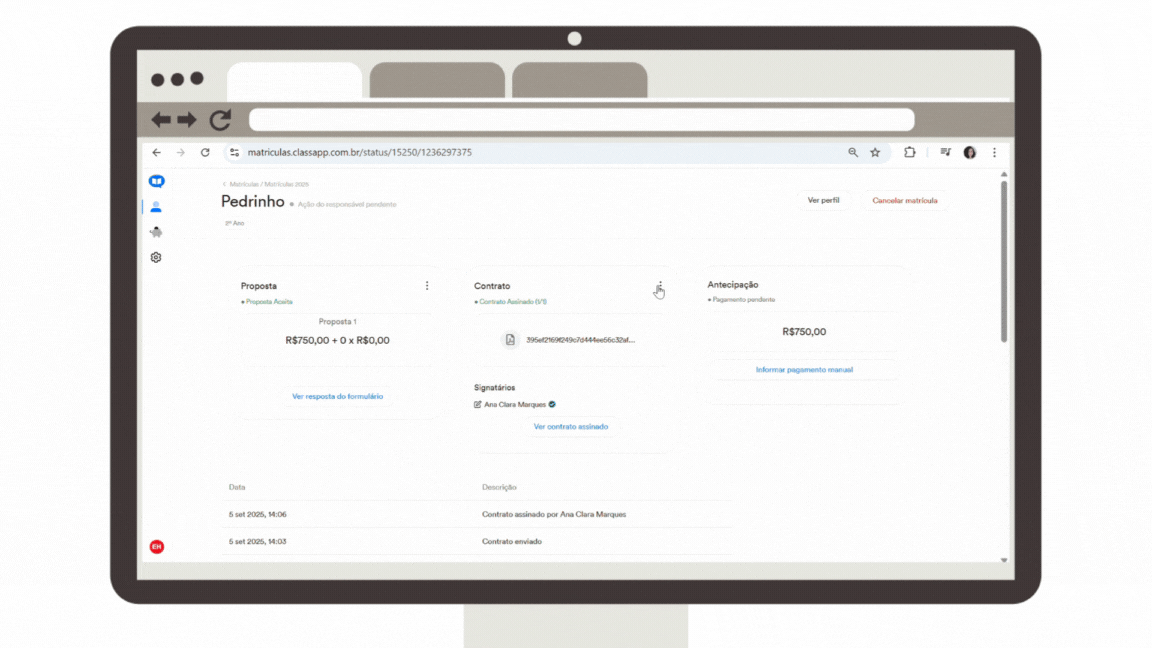Click the Ver perfil button
This screenshot has height=648, width=1152.
tap(823, 201)
